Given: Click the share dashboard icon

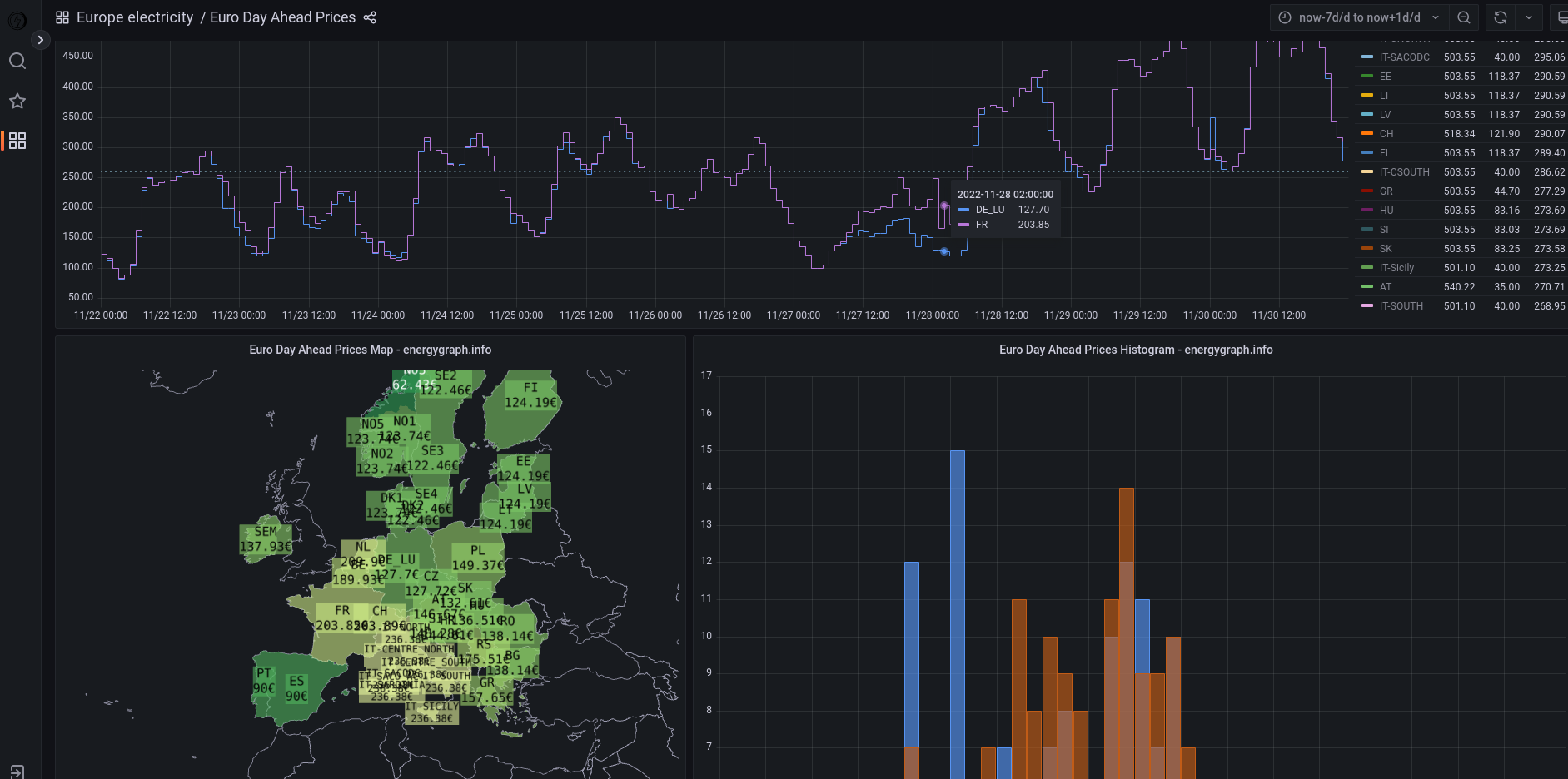Looking at the screenshot, I should click(x=370, y=17).
